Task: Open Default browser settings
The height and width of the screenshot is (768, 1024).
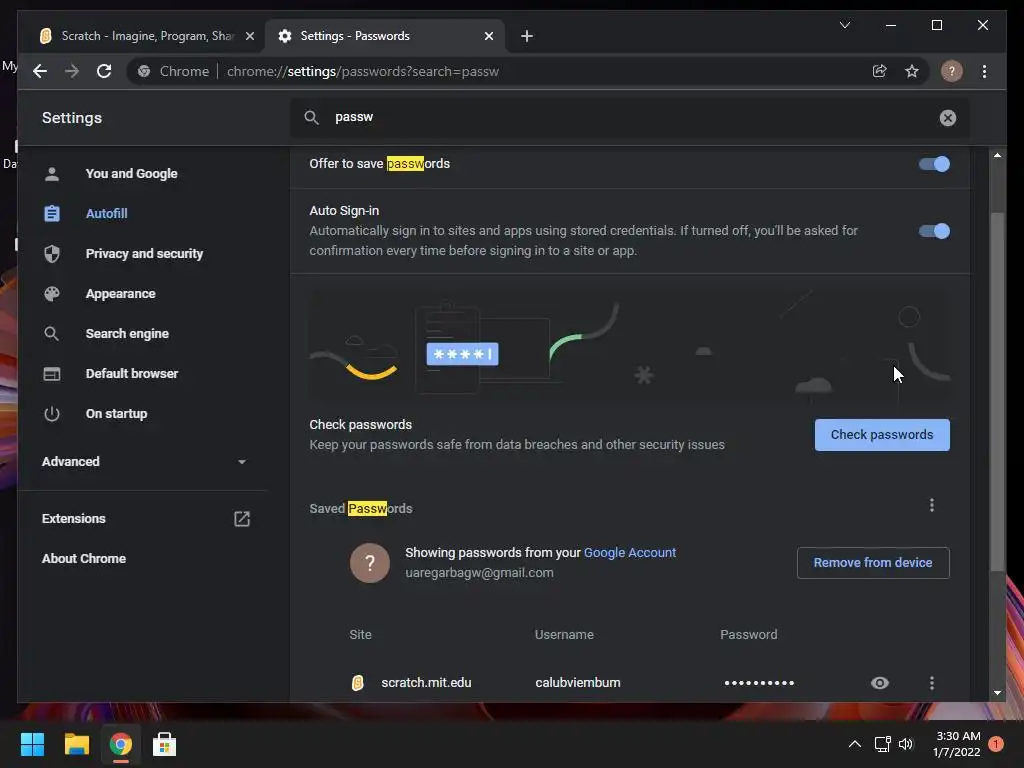Action: [x=131, y=374]
